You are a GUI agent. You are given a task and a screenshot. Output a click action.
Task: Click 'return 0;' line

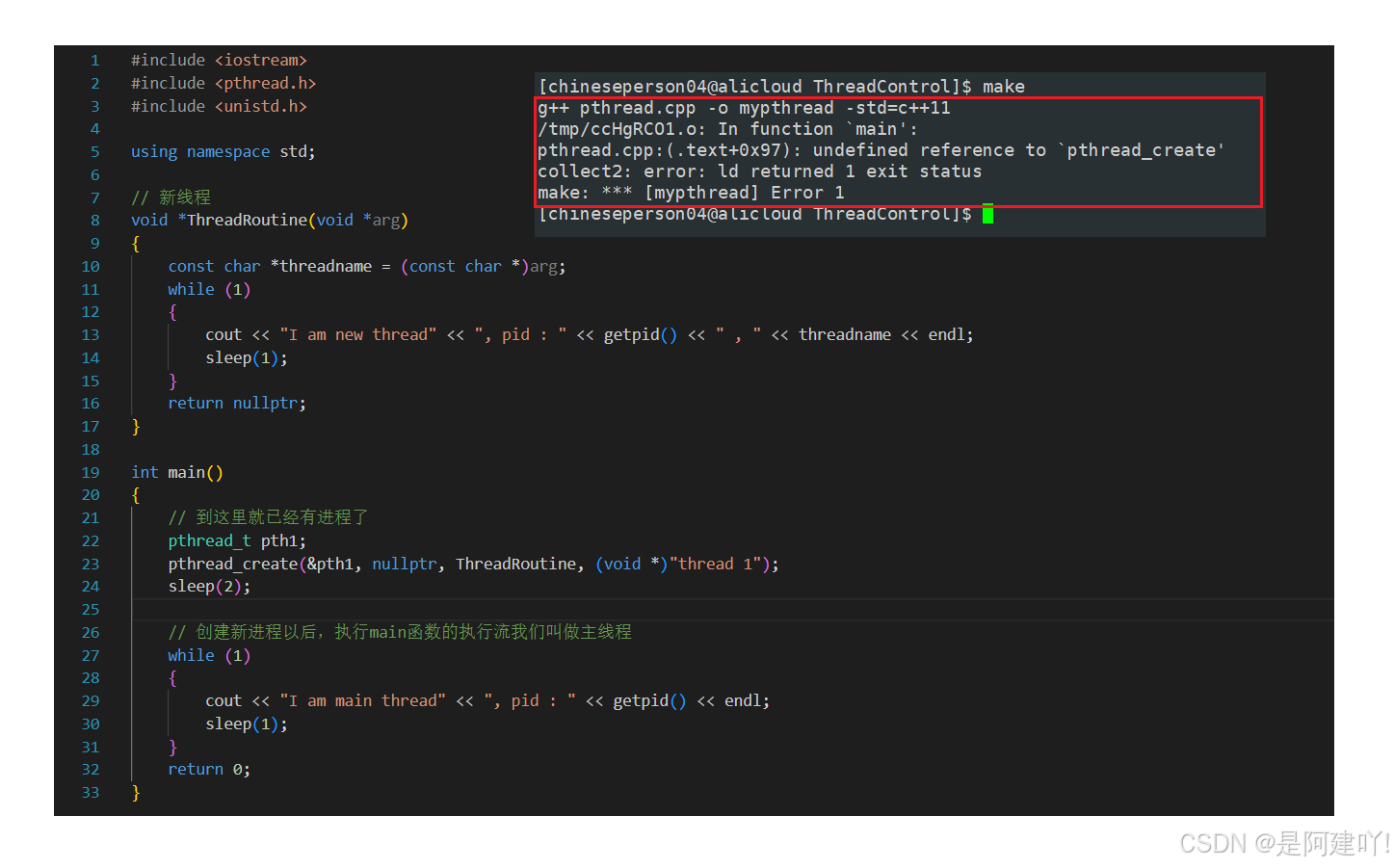click(209, 770)
